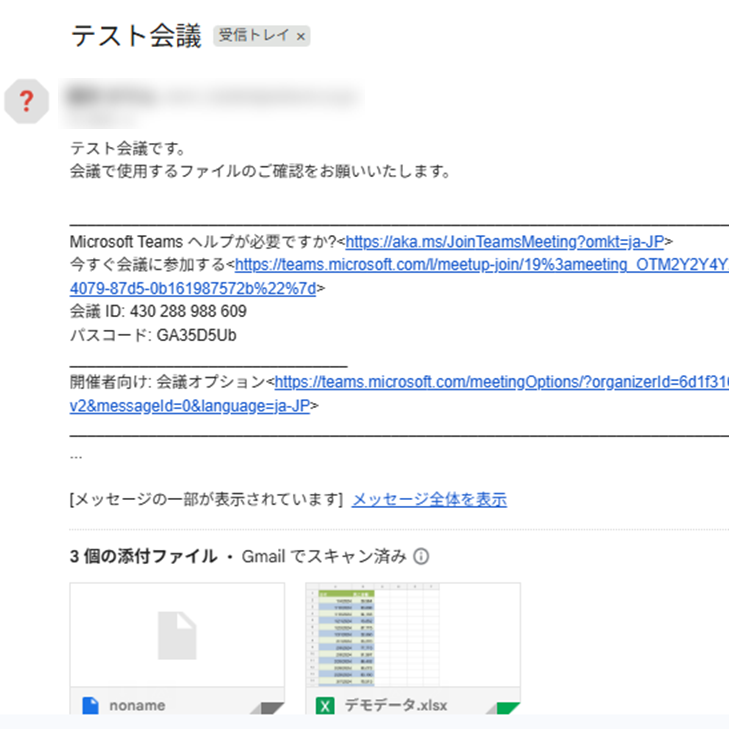Viewport: 729px width, 729px height.
Task: Click the Gmail でスキャン済み text
Action: 324,557
